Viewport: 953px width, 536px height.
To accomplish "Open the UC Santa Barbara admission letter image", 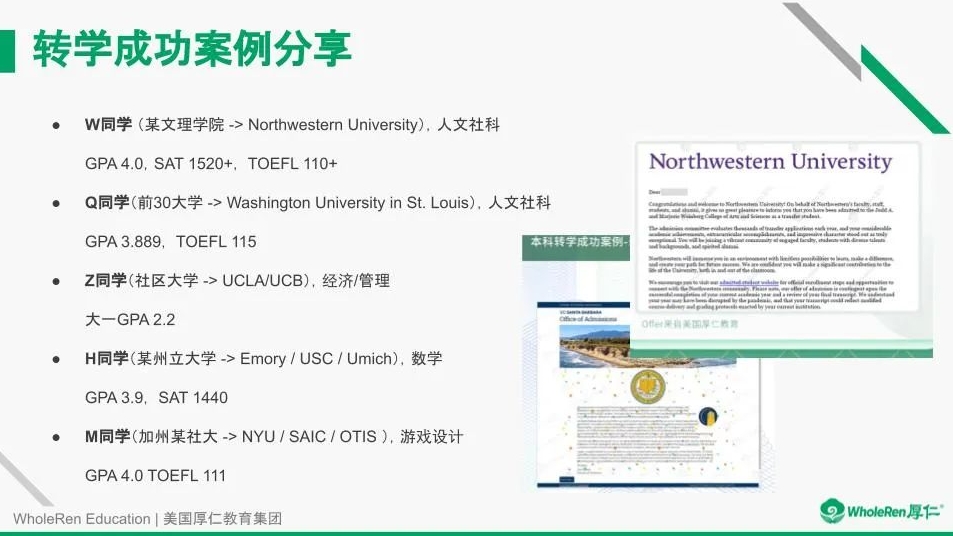I will tap(648, 395).
